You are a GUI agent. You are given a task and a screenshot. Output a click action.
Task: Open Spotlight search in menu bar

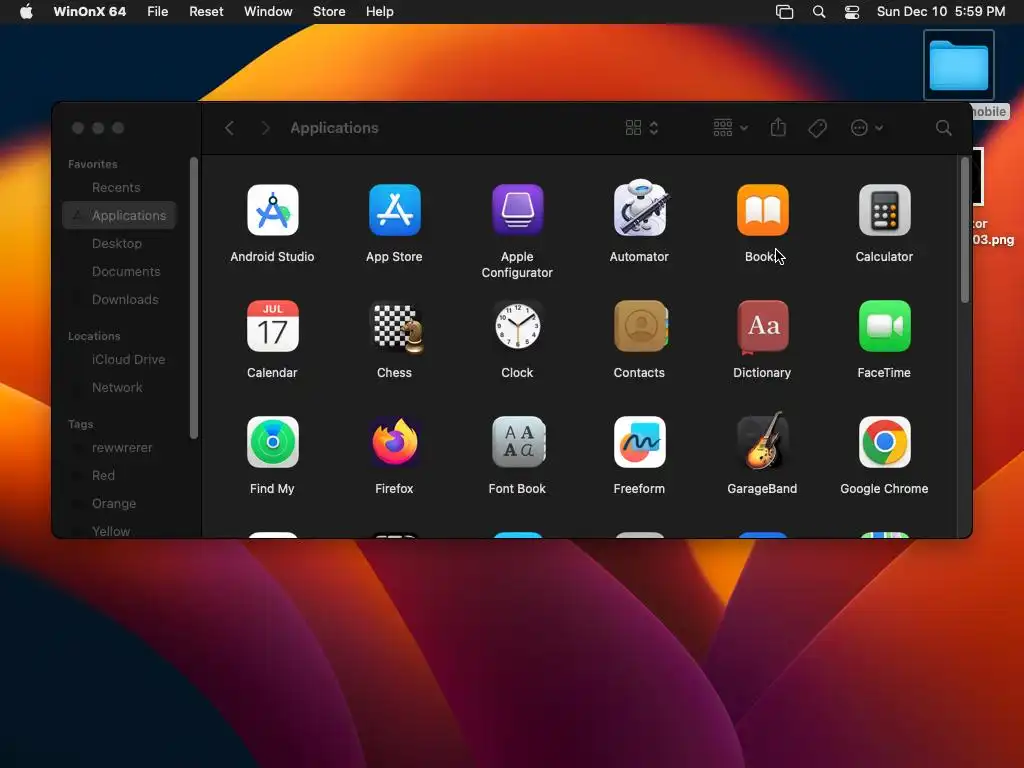click(818, 12)
